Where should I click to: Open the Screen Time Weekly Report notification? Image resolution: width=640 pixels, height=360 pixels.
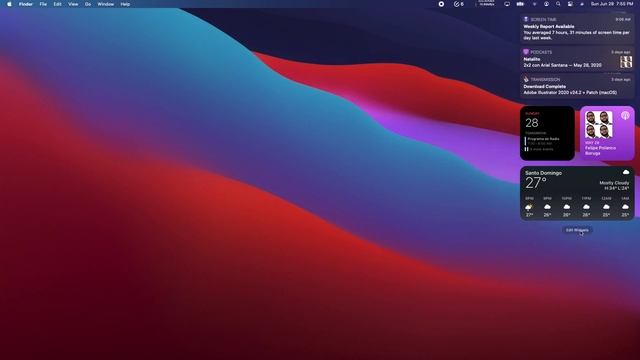(x=577, y=29)
